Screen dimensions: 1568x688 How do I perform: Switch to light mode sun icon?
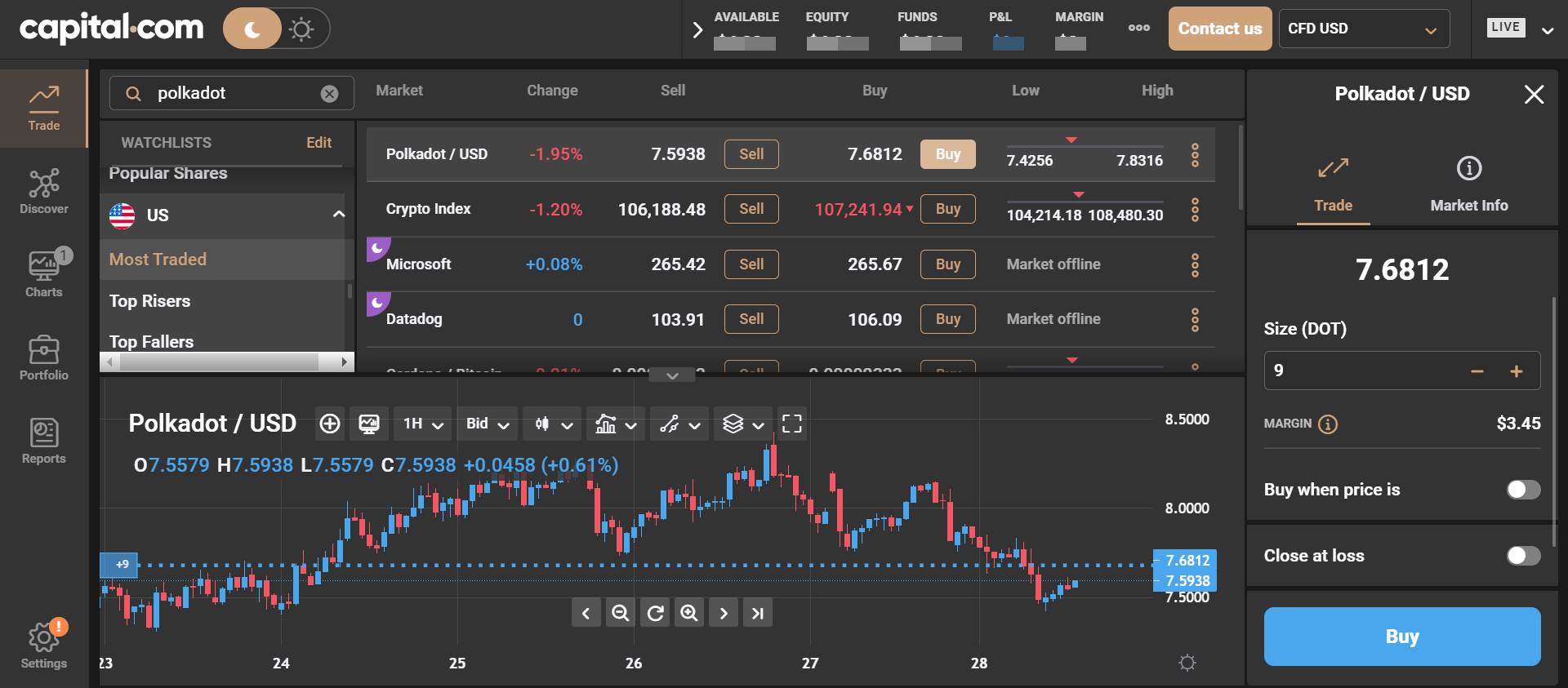[302, 29]
